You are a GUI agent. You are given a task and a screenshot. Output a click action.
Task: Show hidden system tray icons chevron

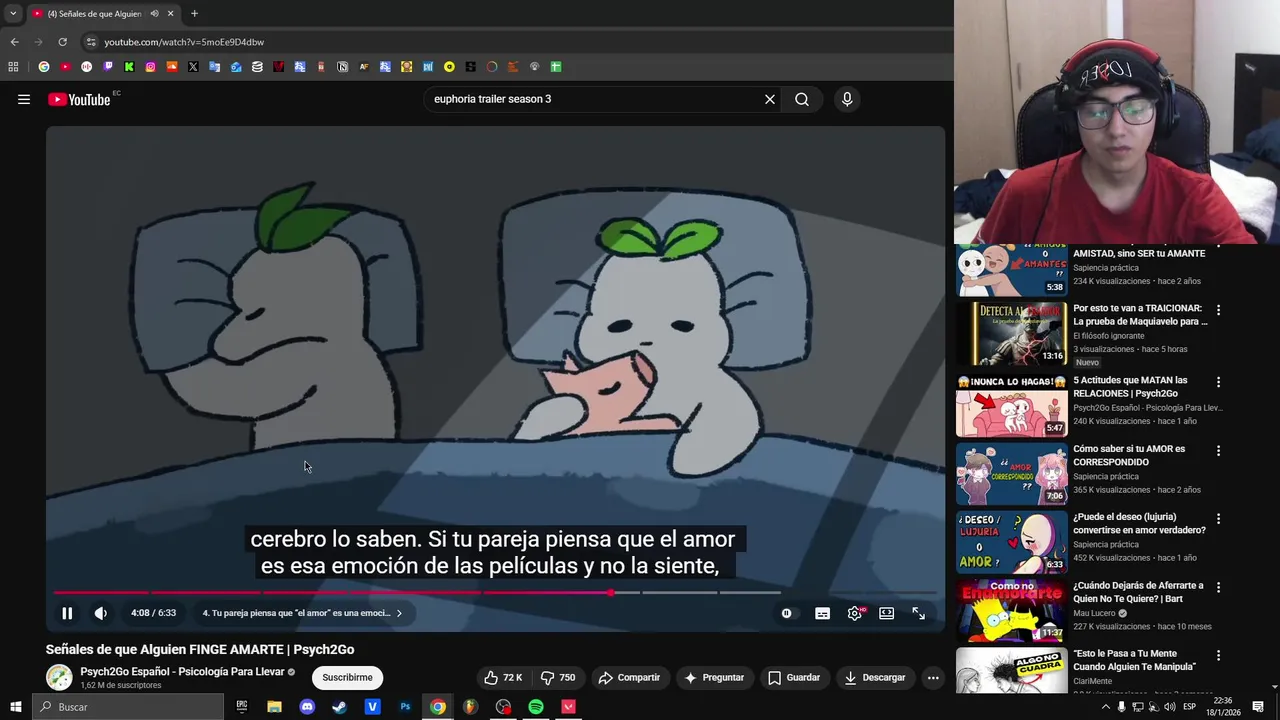point(1104,707)
